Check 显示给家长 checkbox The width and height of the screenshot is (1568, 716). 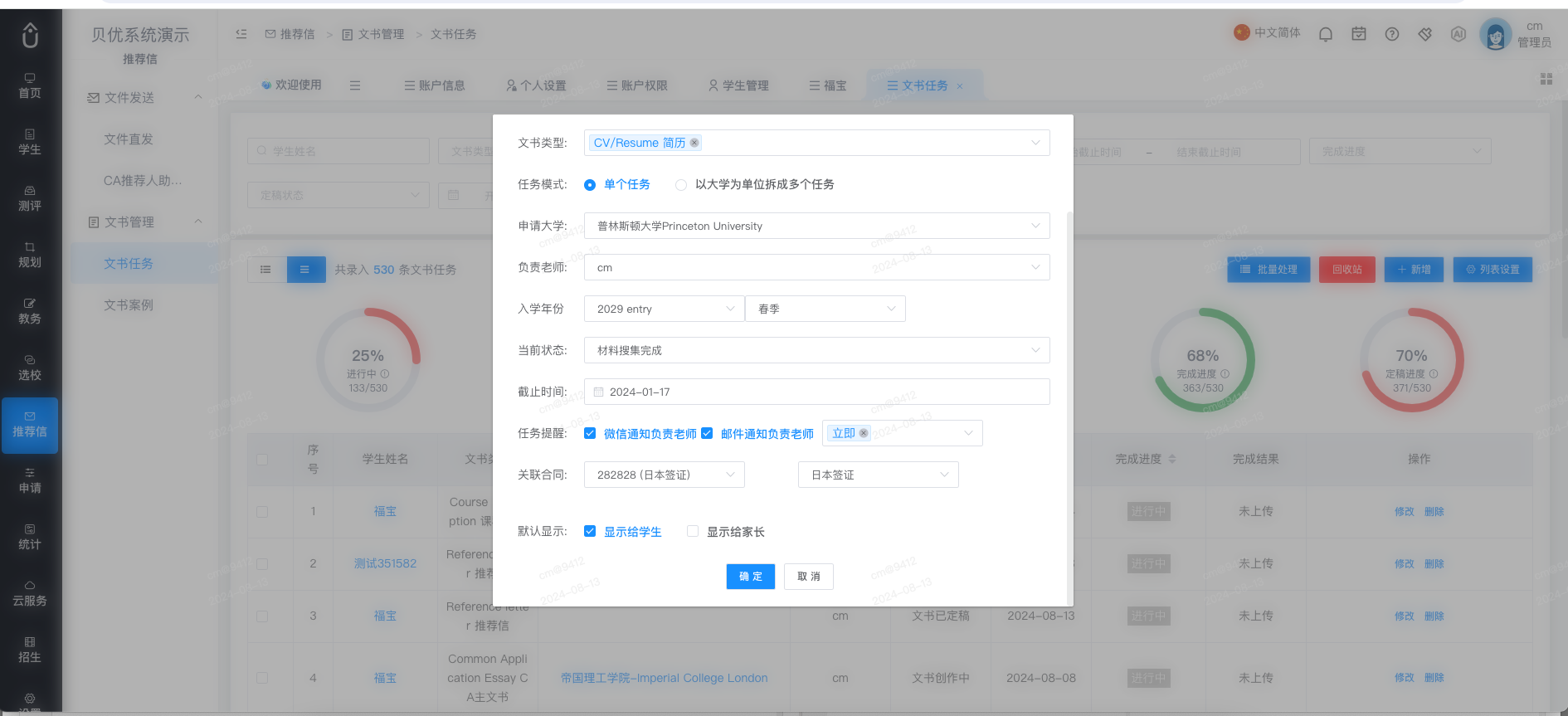click(x=693, y=531)
